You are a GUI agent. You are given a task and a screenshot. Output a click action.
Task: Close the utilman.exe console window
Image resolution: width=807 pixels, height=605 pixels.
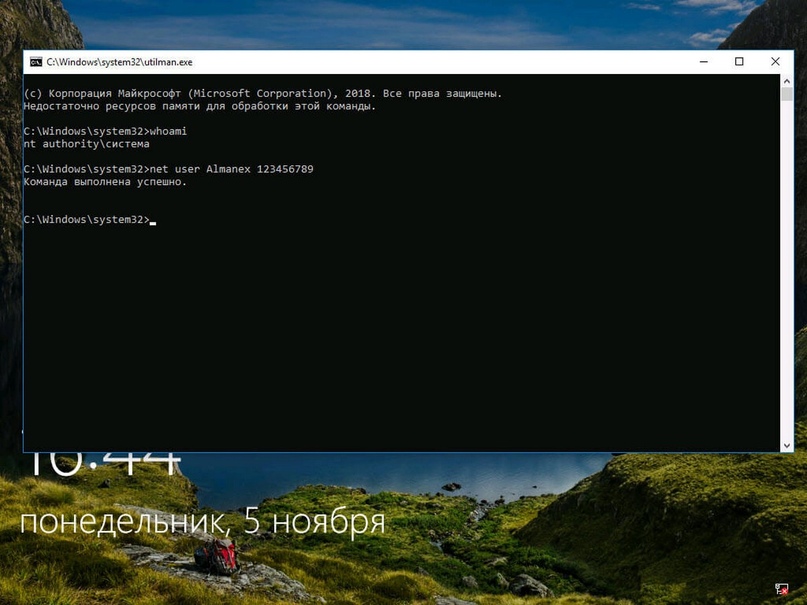[775, 62]
